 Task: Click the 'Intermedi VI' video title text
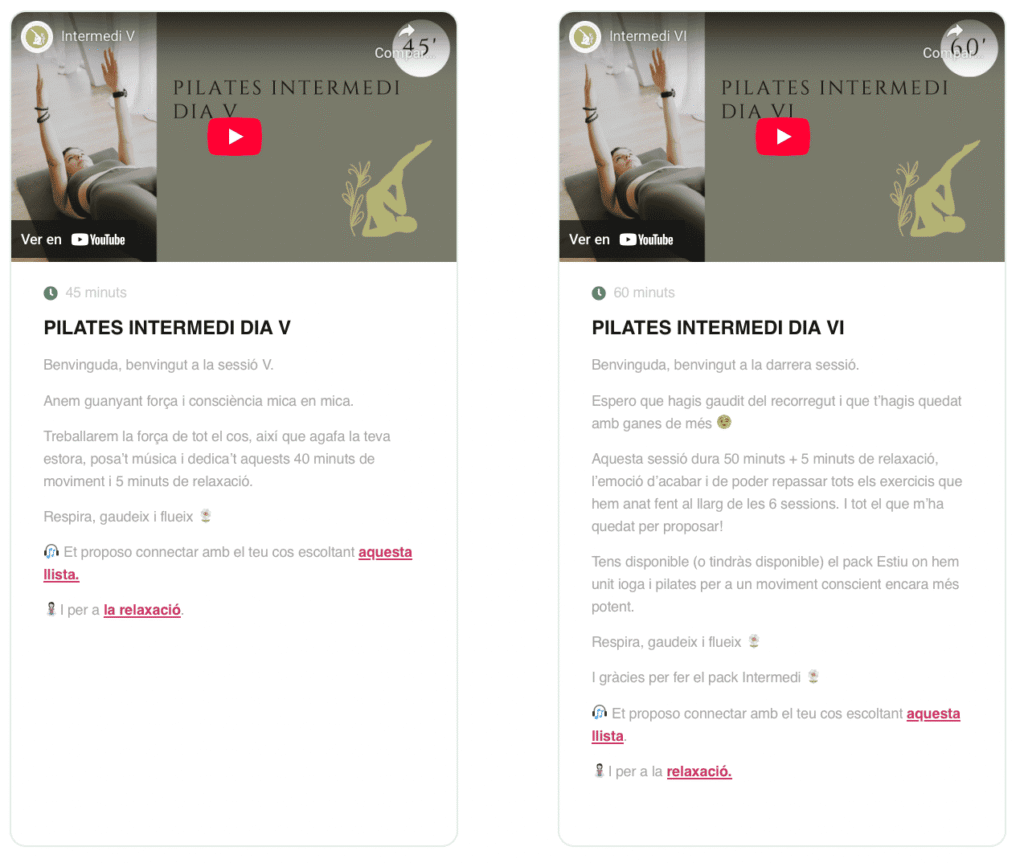(x=648, y=37)
